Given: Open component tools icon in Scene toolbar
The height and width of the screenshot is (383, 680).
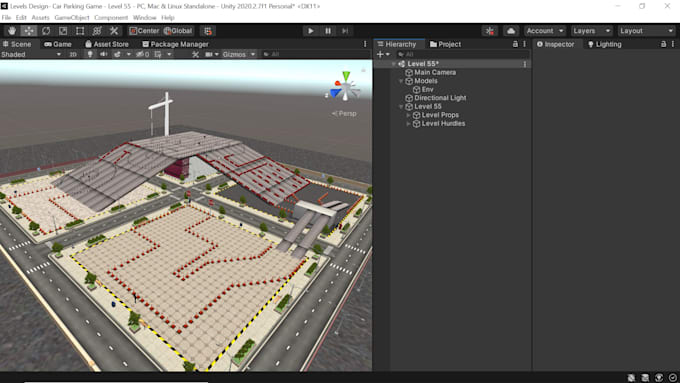Looking at the screenshot, I should (x=196, y=54).
